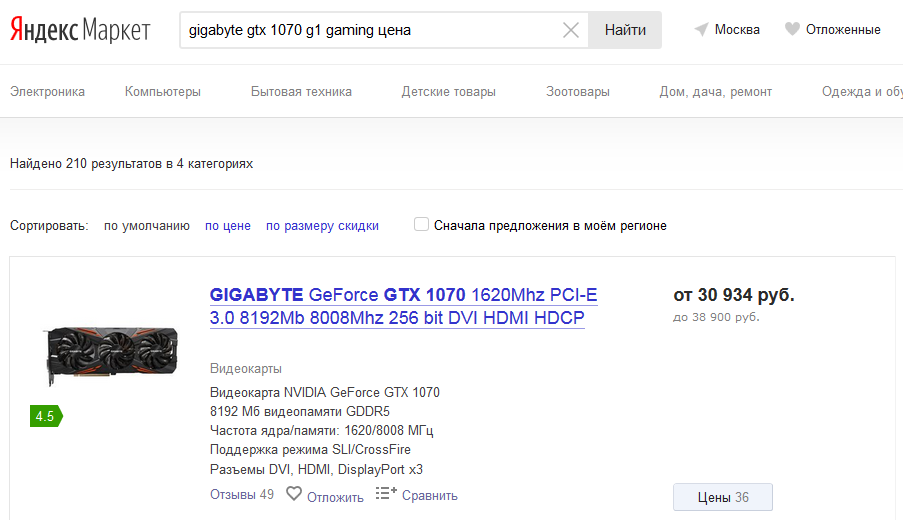Open the Gigabyte GTX 1070 product thumbnail

[x=111, y=354]
